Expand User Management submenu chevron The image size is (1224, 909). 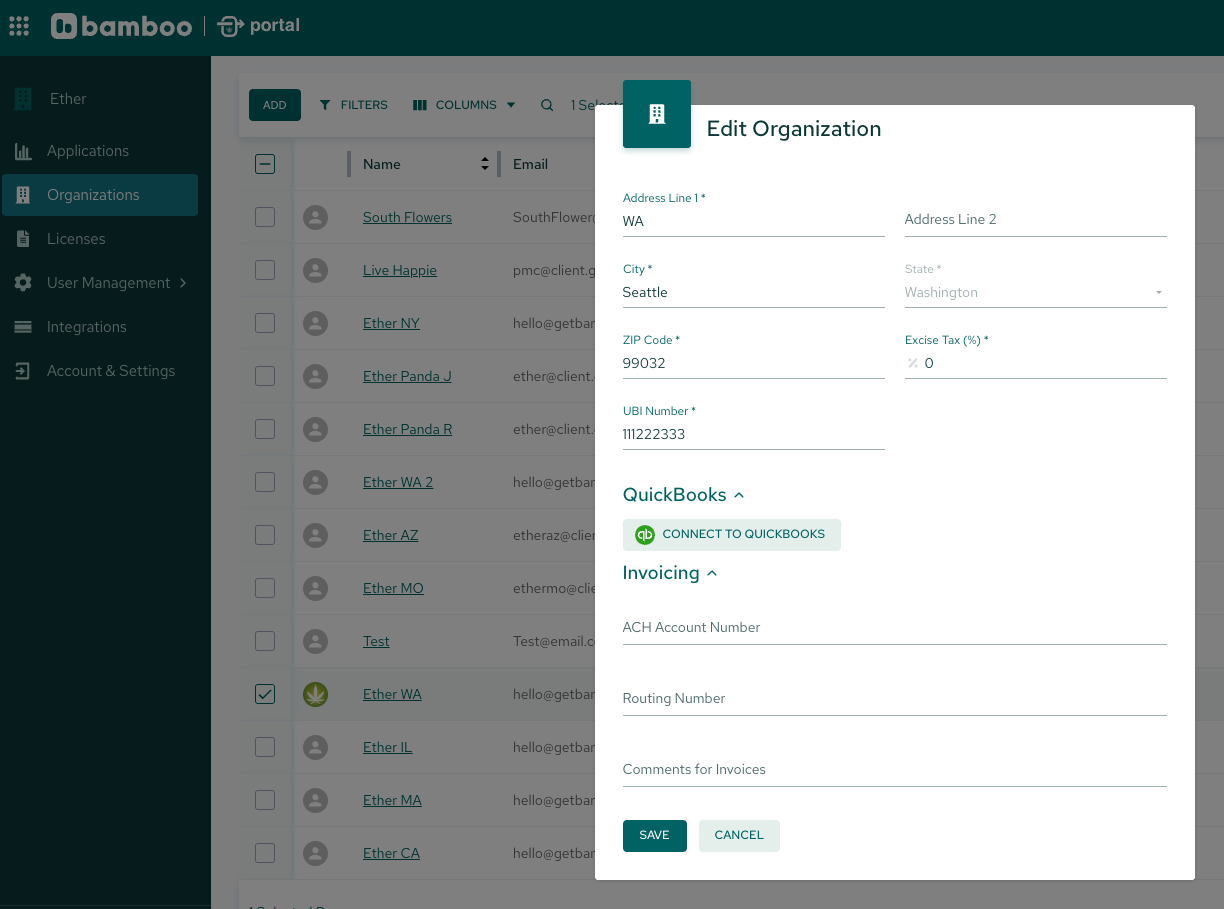pyautogui.click(x=183, y=283)
